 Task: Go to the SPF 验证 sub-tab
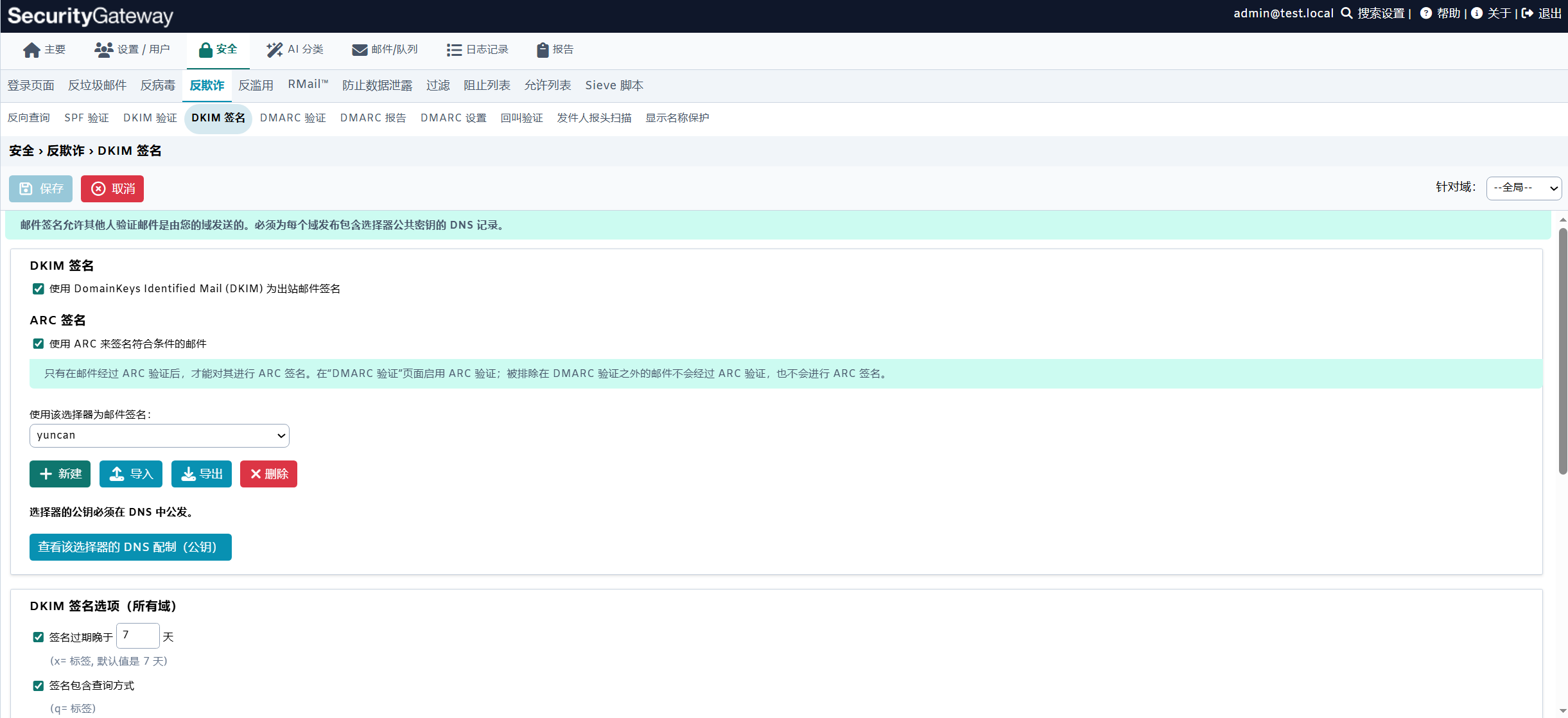click(x=87, y=118)
